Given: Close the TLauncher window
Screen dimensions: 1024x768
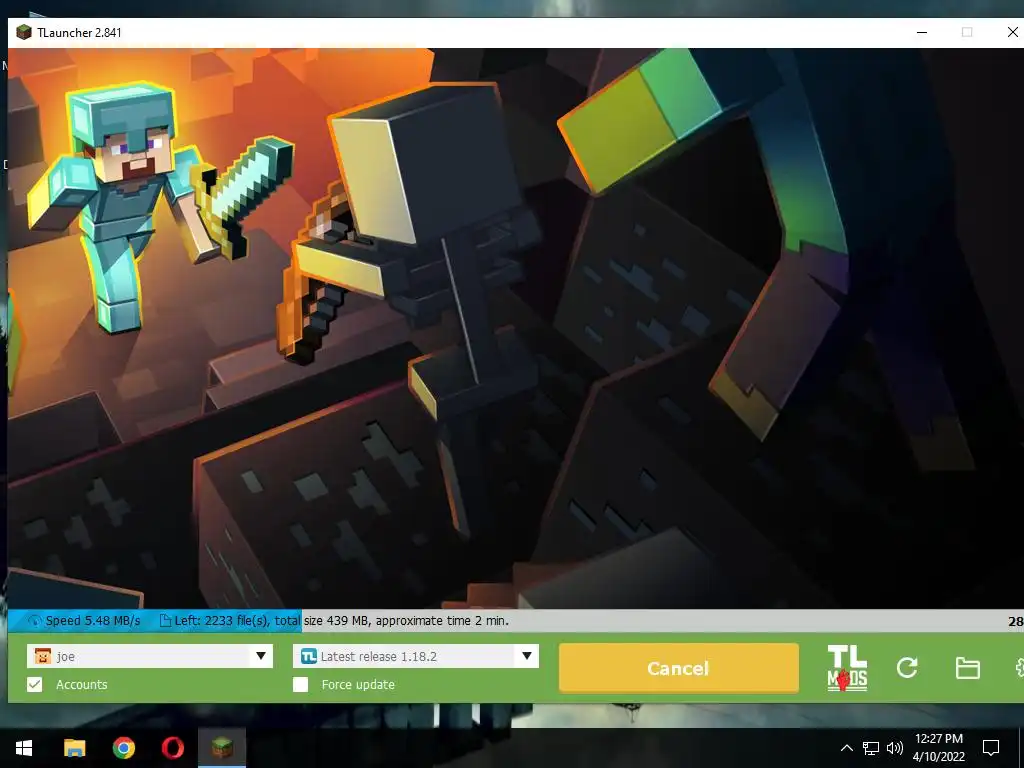Looking at the screenshot, I should [1012, 32].
